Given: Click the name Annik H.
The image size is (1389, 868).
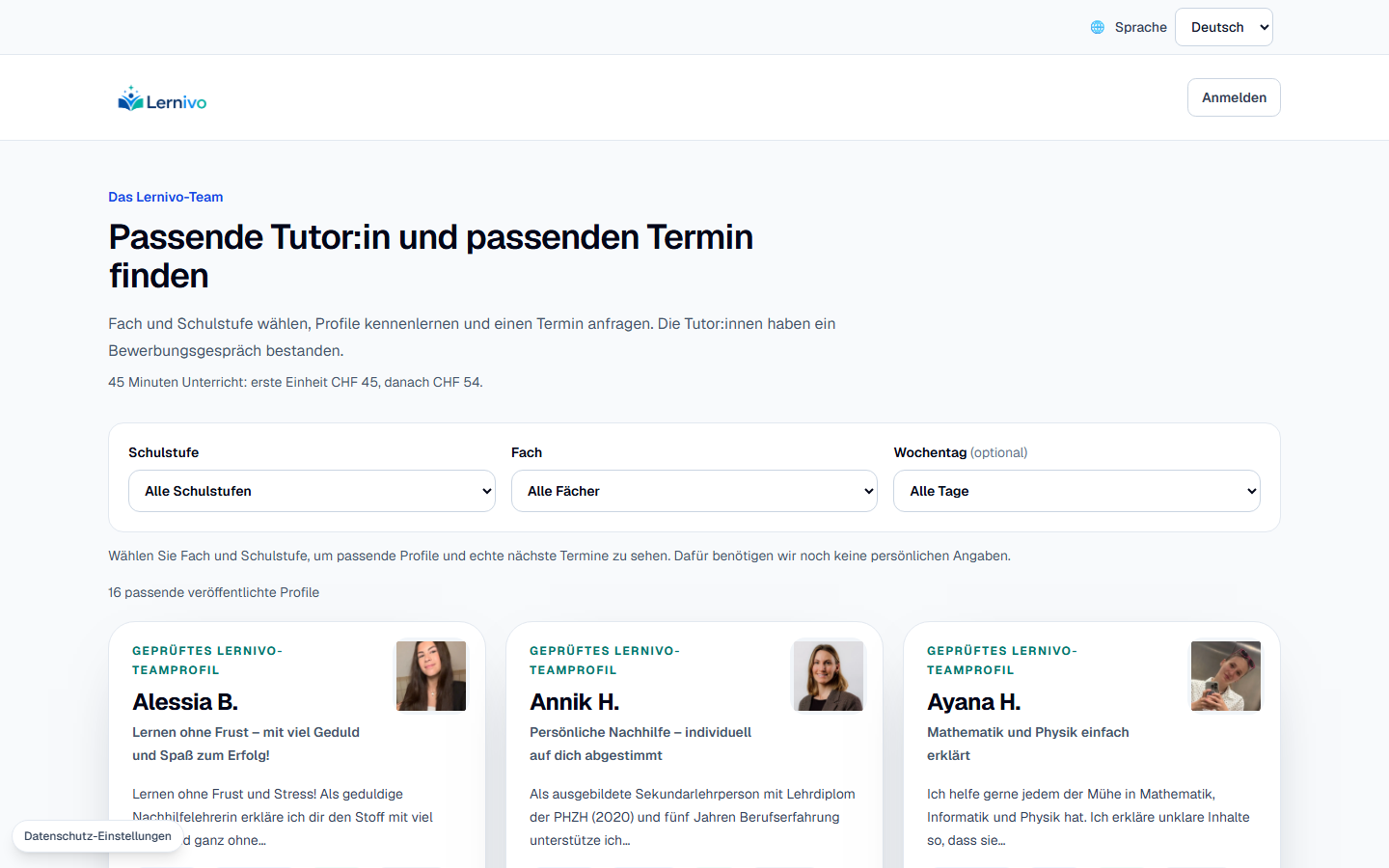Looking at the screenshot, I should coord(574,702).
